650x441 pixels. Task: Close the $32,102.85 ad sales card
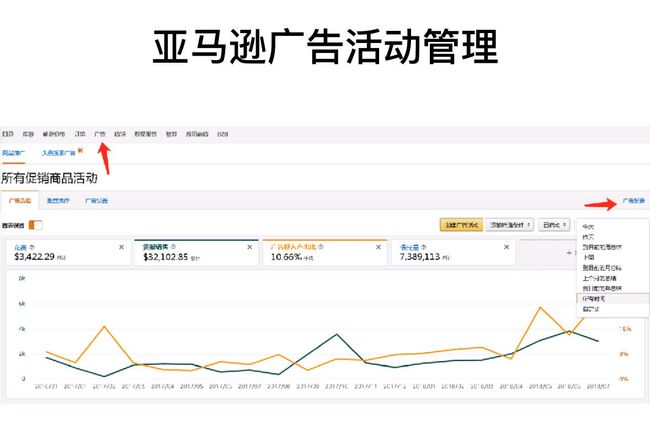pyautogui.click(x=250, y=247)
